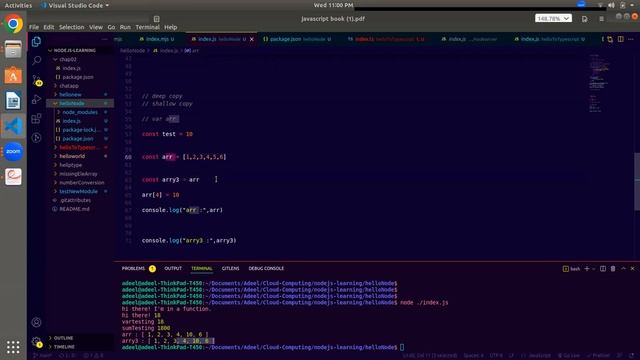Open LibreOffice Writer from the dock
Viewport: 640px width, 360px height.
click(13, 101)
